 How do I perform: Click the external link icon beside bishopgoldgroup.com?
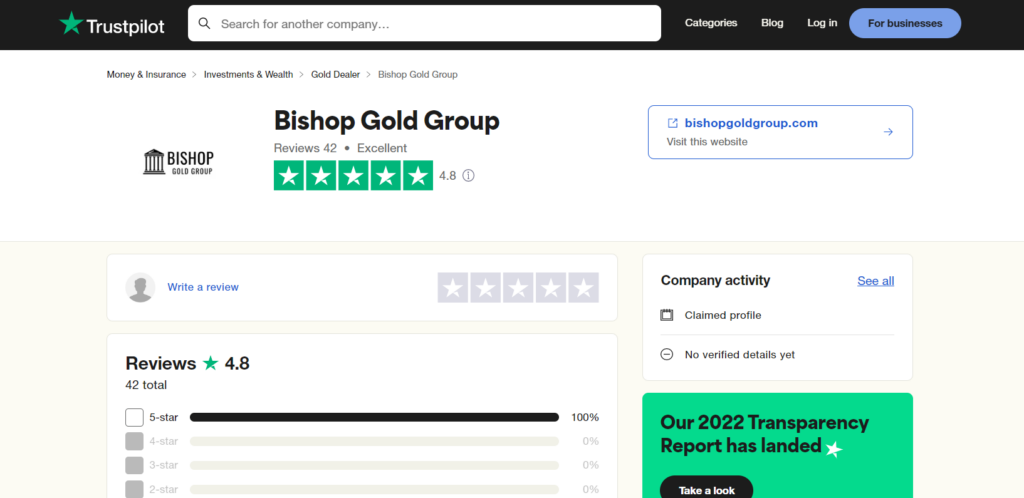coord(673,123)
